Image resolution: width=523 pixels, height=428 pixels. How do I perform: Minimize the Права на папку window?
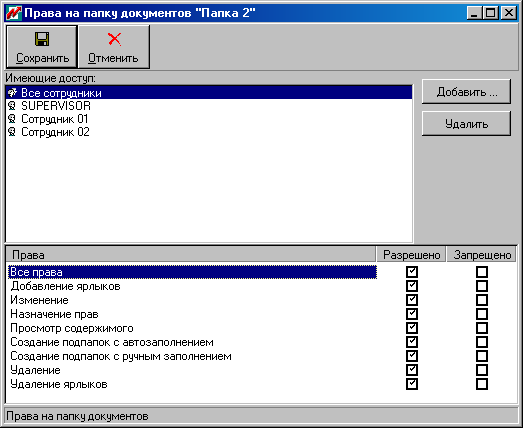[474, 13]
